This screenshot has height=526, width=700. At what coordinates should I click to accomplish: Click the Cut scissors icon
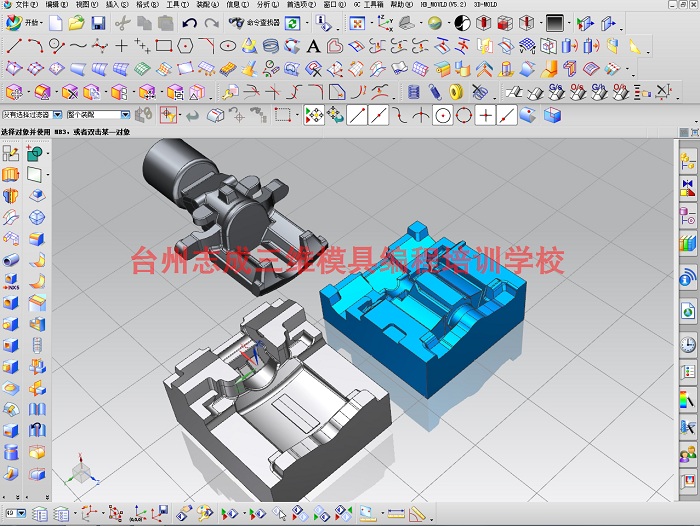pyautogui.click(x=122, y=23)
